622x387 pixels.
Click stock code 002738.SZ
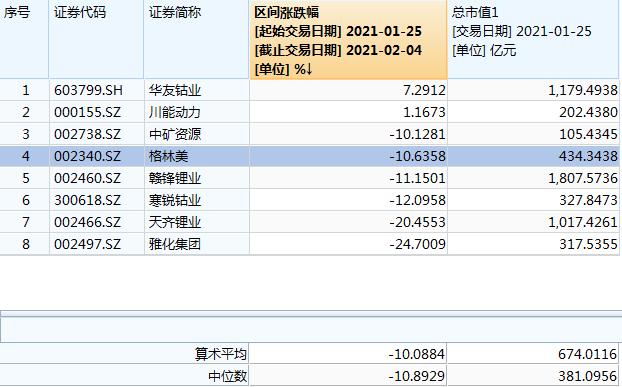87,134
